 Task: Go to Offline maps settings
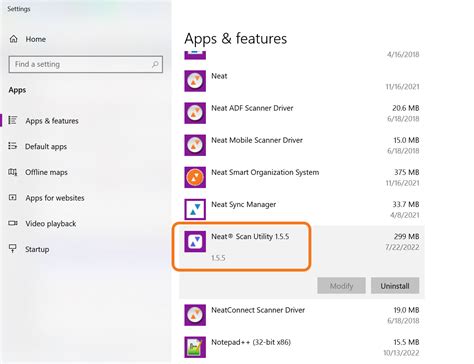pyautogui.click(x=46, y=172)
